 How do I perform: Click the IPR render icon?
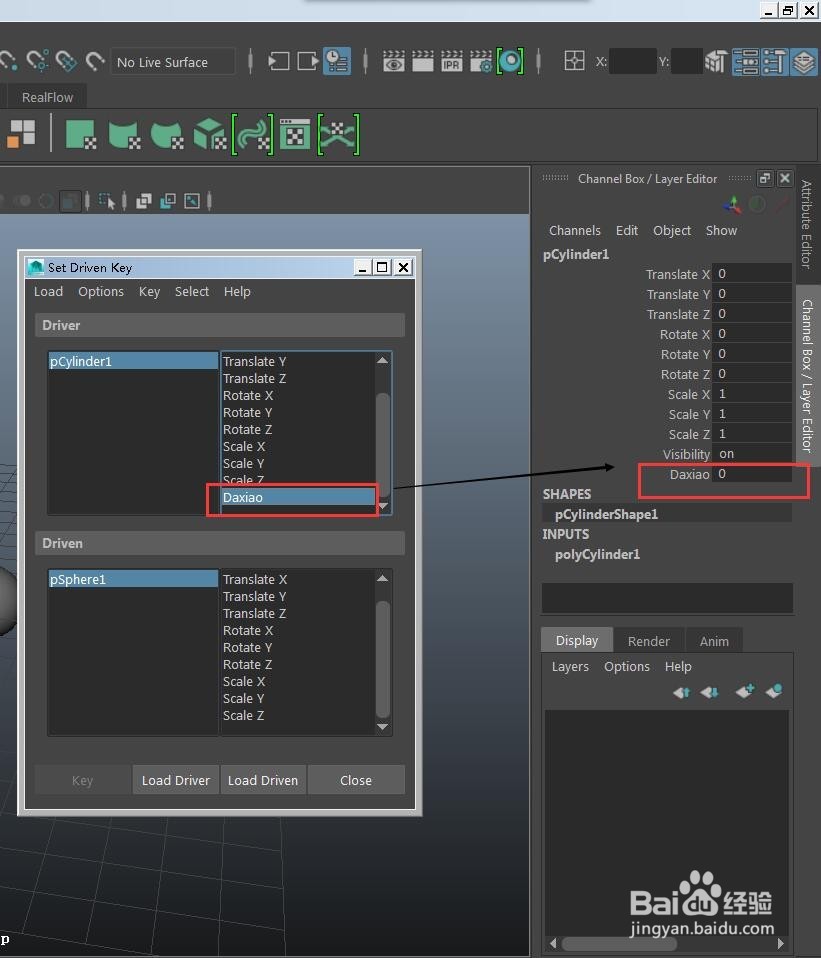(451, 61)
